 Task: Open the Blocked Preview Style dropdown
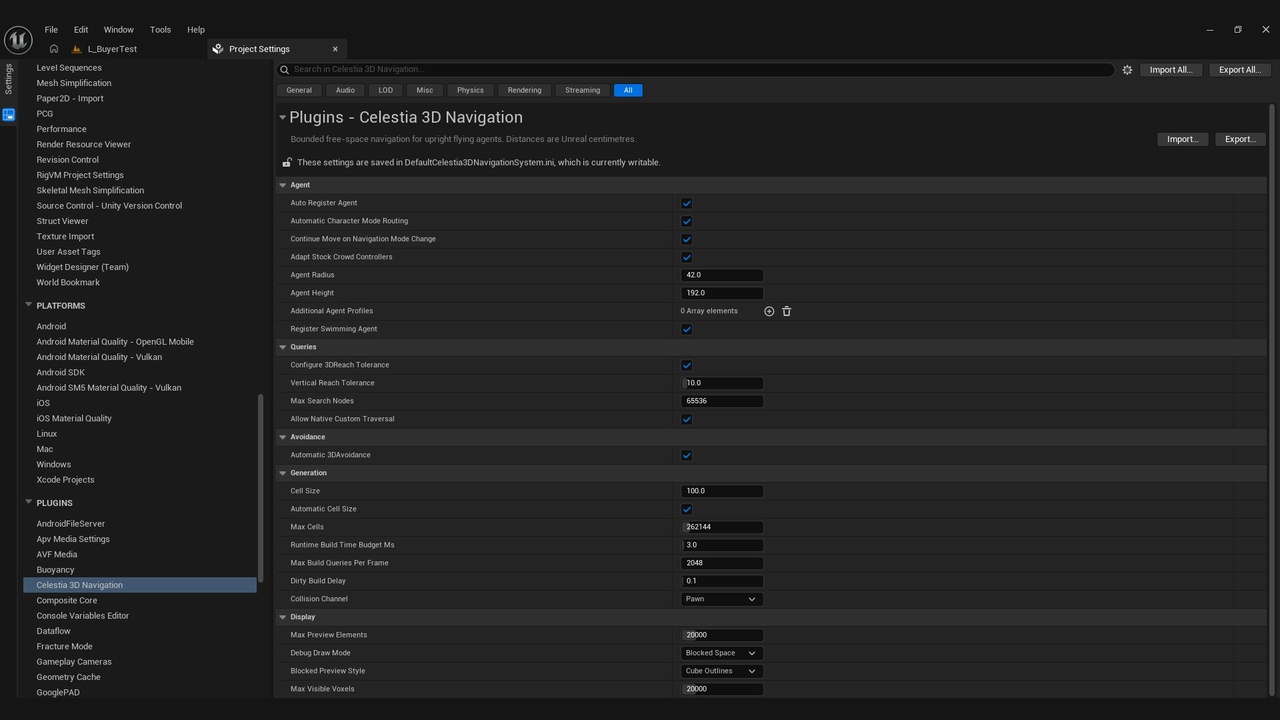coord(721,671)
